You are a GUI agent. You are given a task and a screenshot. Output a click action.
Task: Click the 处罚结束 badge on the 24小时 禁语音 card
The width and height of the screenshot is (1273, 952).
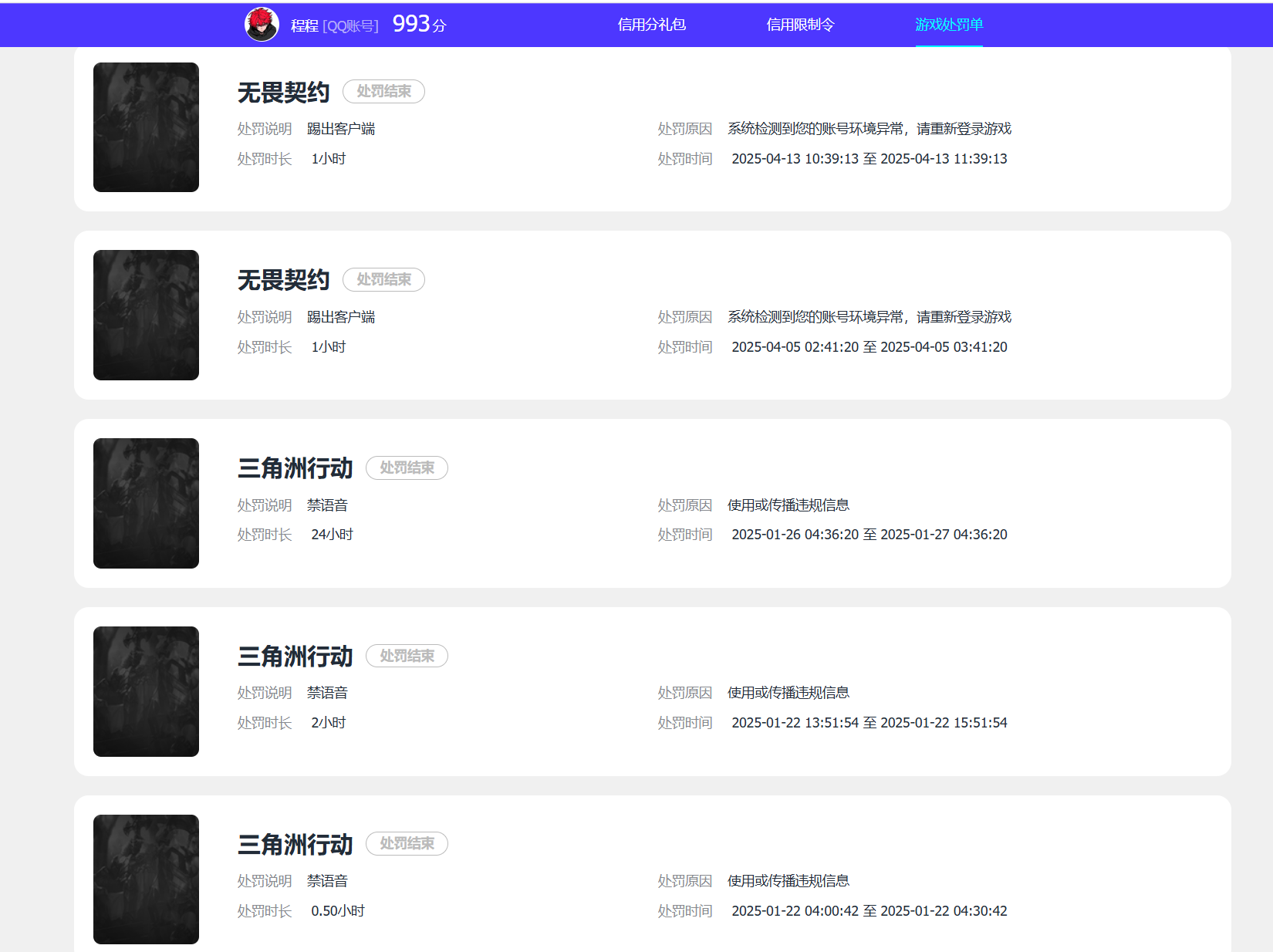[407, 468]
